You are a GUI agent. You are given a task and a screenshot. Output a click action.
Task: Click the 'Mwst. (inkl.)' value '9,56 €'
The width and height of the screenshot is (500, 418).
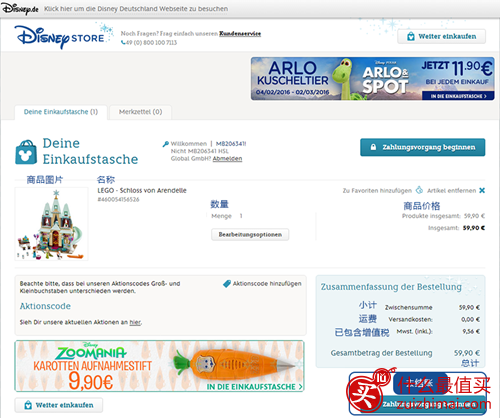(471, 331)
